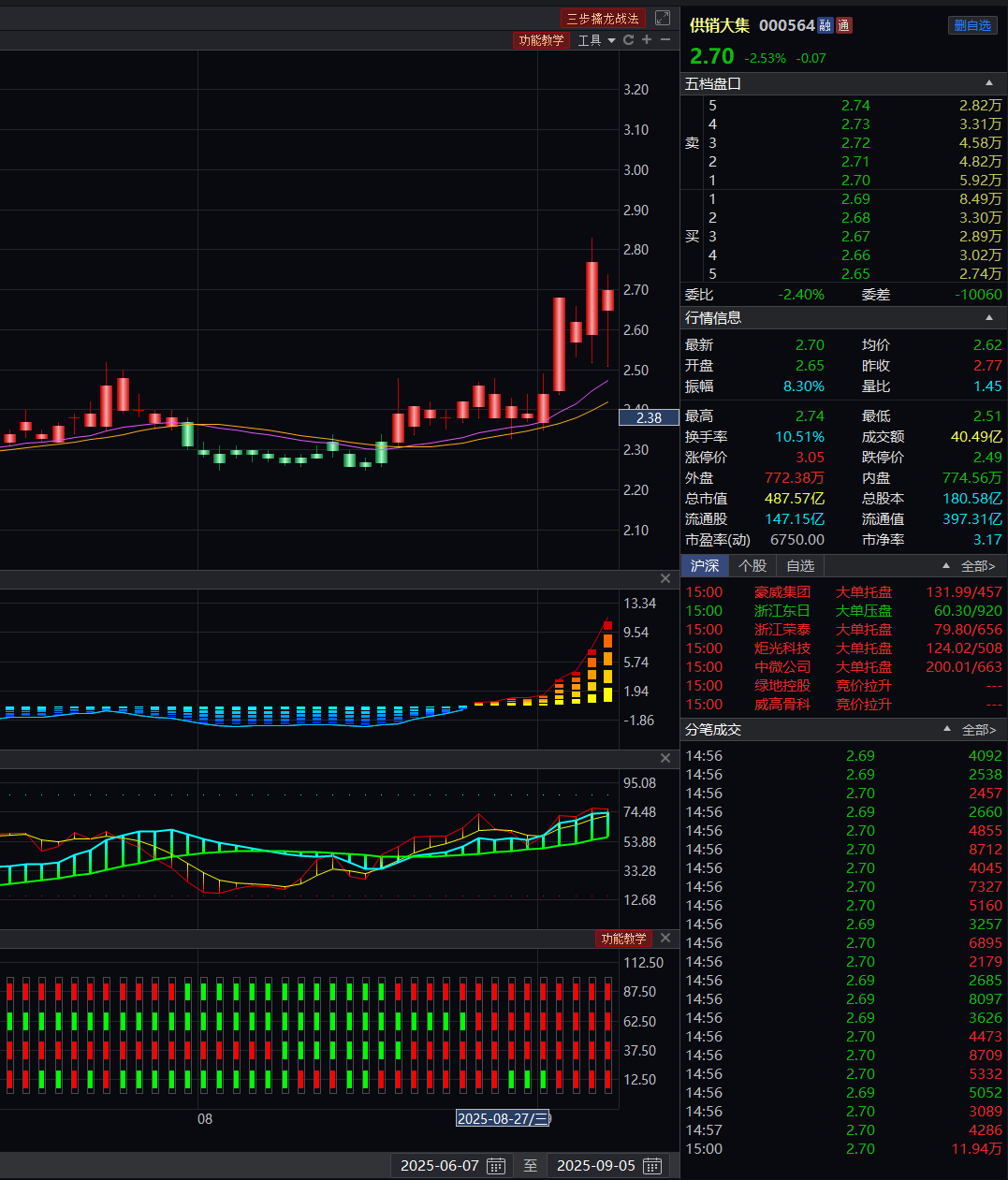The width and height of the screenshot is (1008, 1180).
Task: Open 绿地控股 alert row
Action: click(844, 685)
